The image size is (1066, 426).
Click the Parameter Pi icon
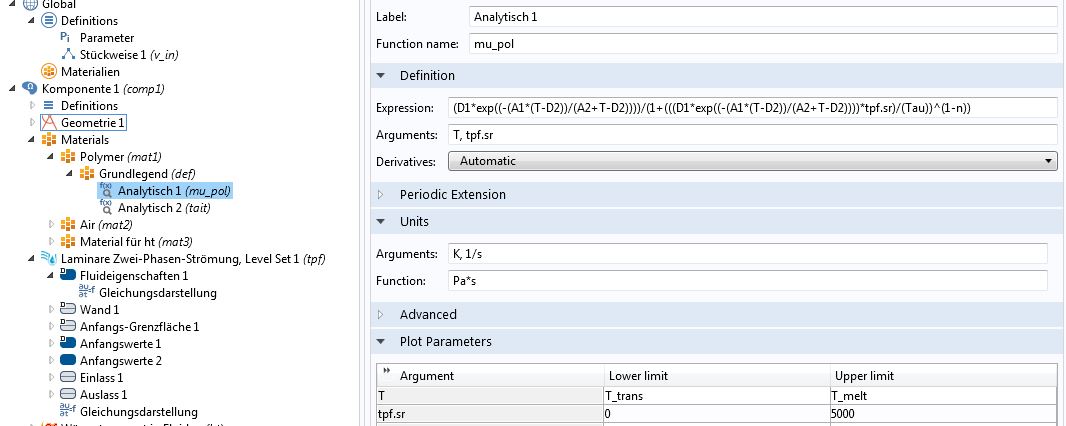click(67, 38)
